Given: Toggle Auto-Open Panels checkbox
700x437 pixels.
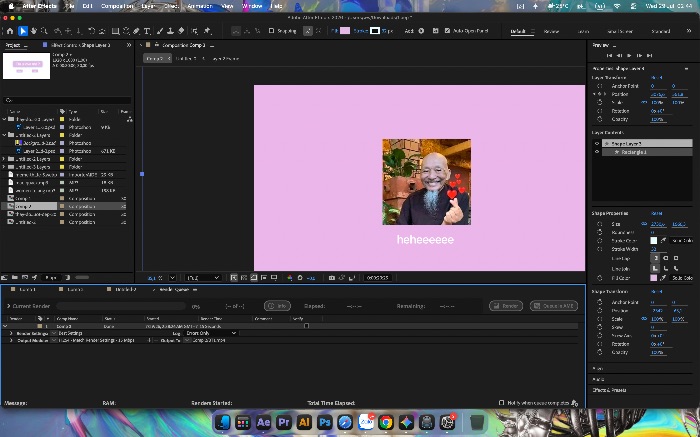Looking at the screenshot, I should pyautogui.click(x=447, y=31).
